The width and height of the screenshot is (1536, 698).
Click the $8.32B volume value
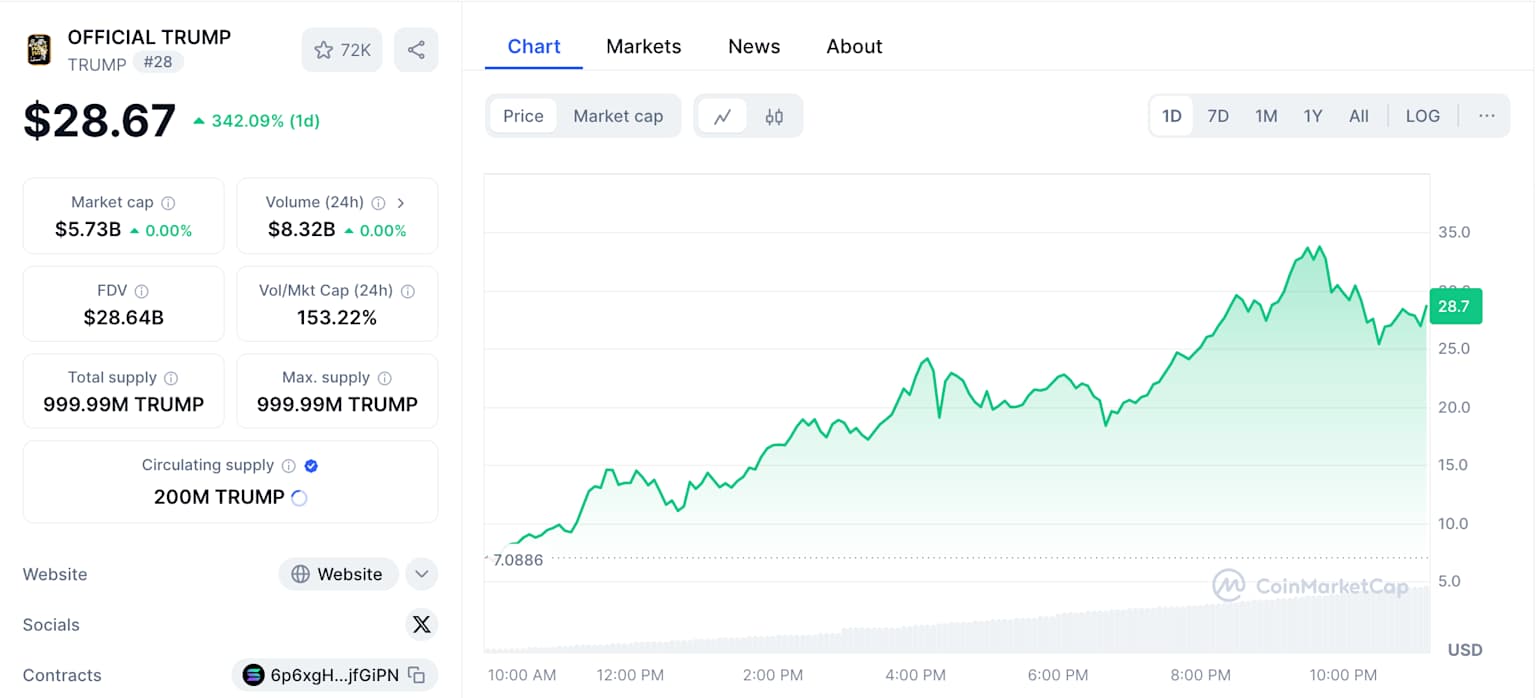coord(301,230)
